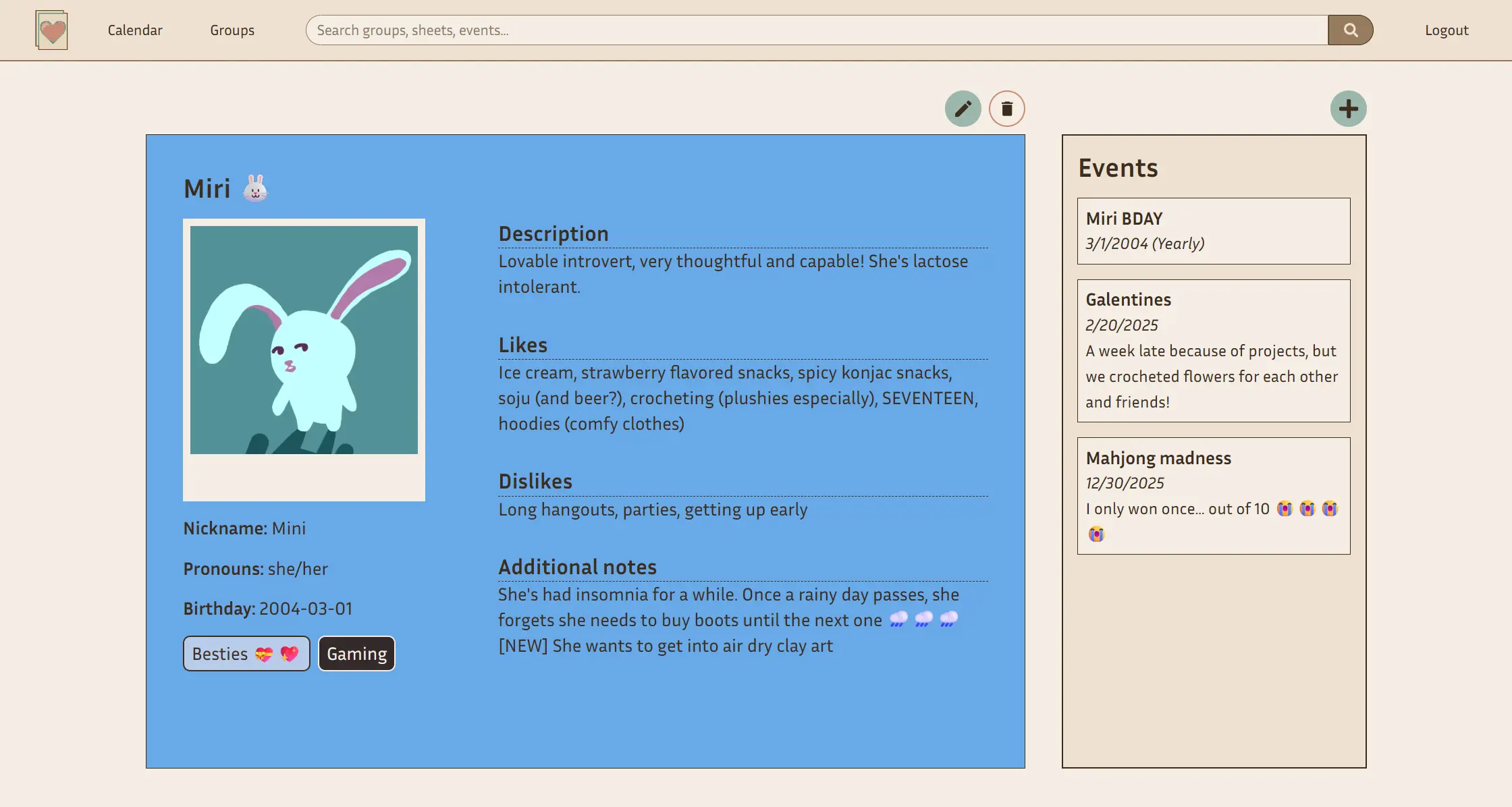Open the Groups menu item
The width and height of the screenshot is (1512, 807).
coord(232,30)
